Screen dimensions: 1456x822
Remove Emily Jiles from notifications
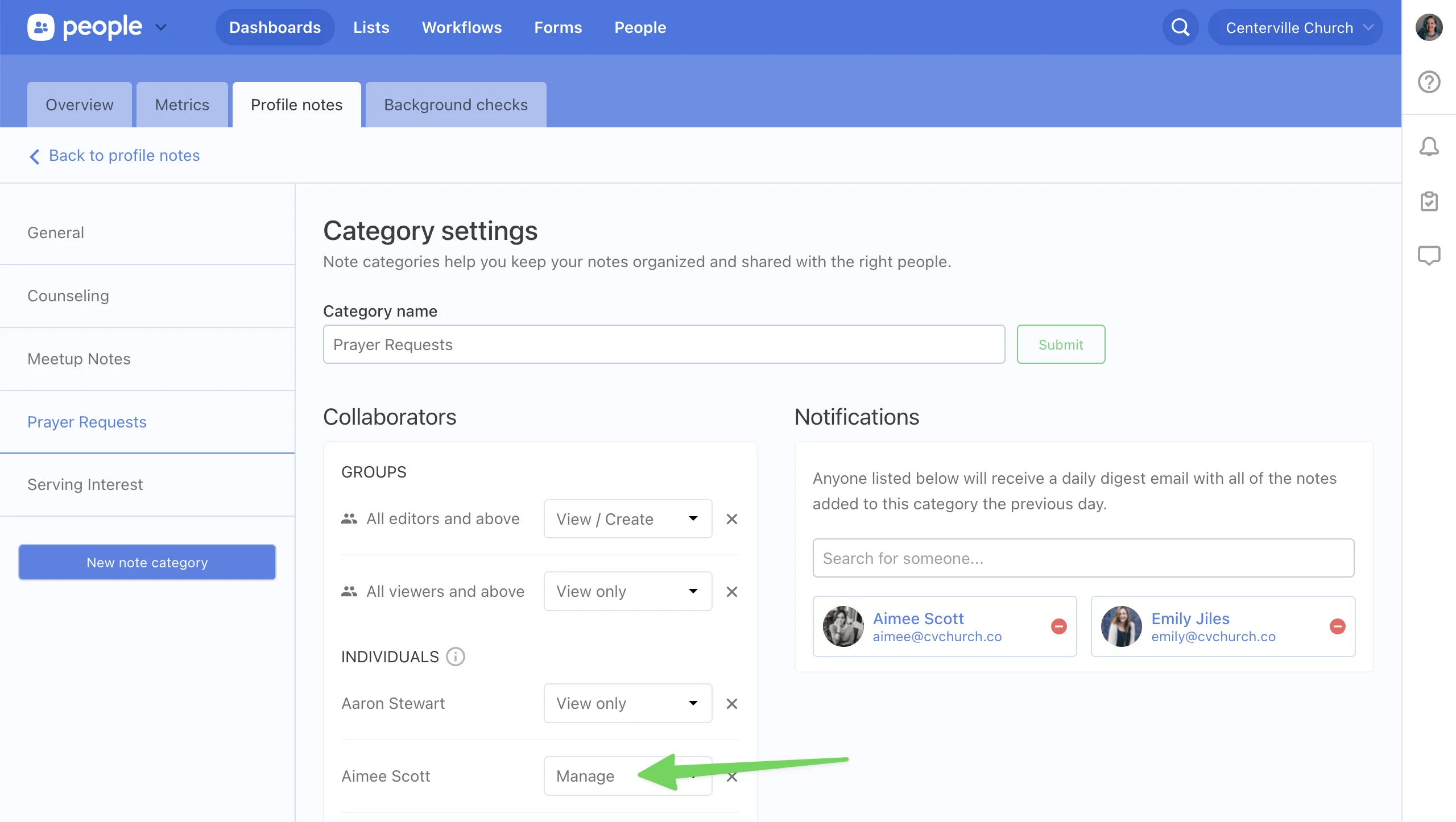(x=1337, y=626)
